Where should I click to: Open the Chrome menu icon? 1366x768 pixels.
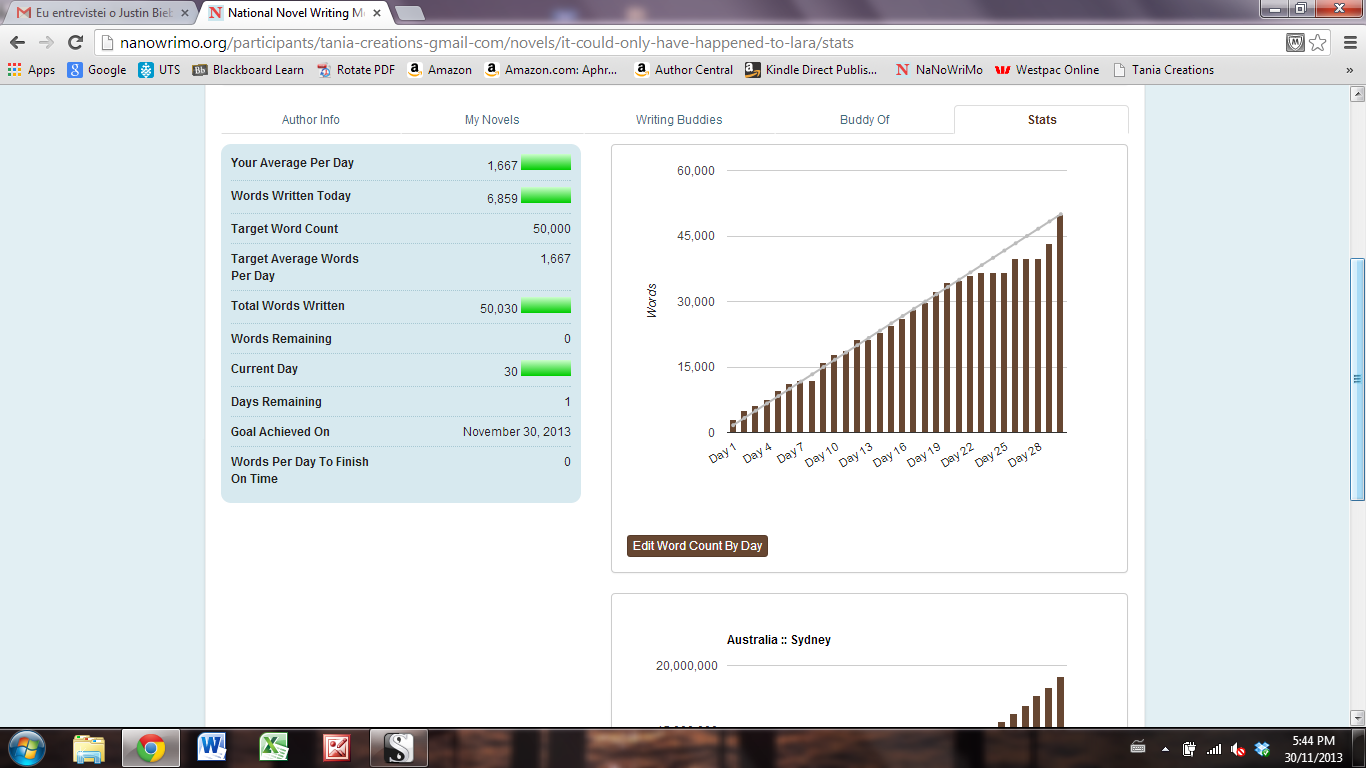click(1347, 42)
